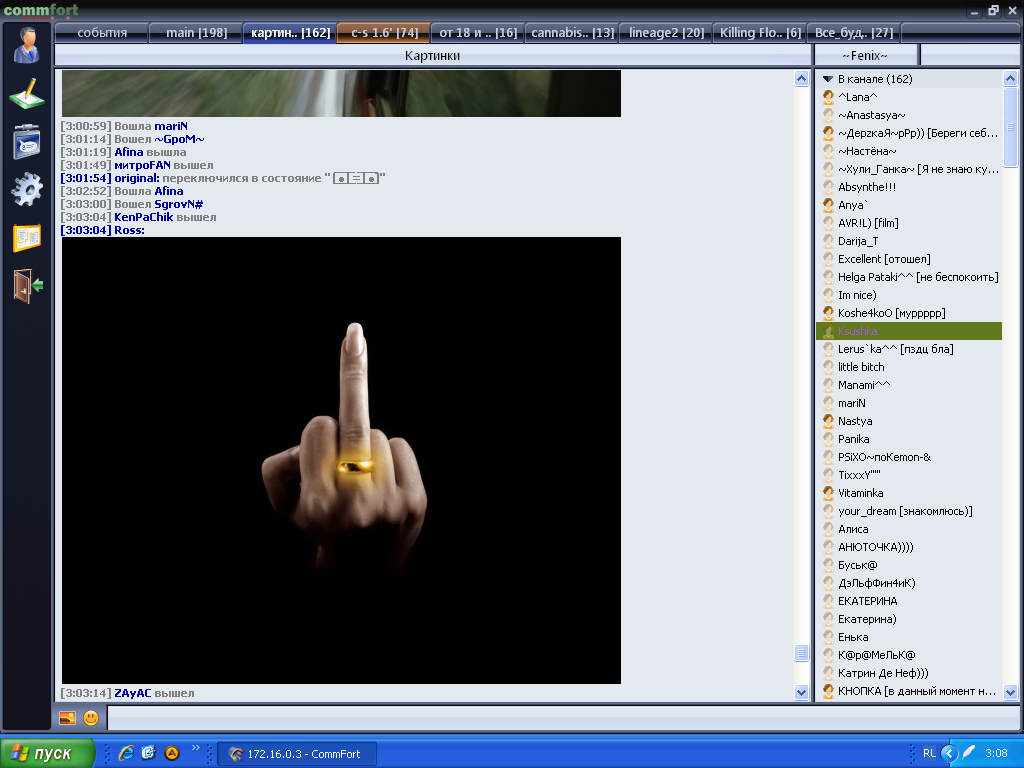This screenshot has height=768, width=1024.
Task: Click the '172.16.0.3 - CommFort' taskbar button
Action: 297,754
